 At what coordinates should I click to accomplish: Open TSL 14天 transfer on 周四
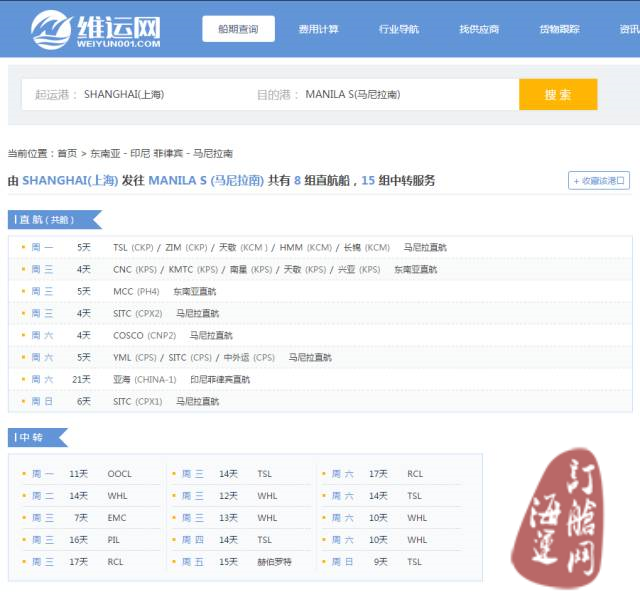tap(241, 540)
